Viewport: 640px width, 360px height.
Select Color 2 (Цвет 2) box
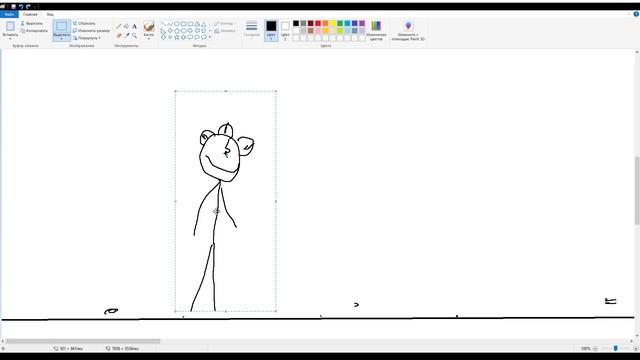pyautogui.click(x=285, y=30)
